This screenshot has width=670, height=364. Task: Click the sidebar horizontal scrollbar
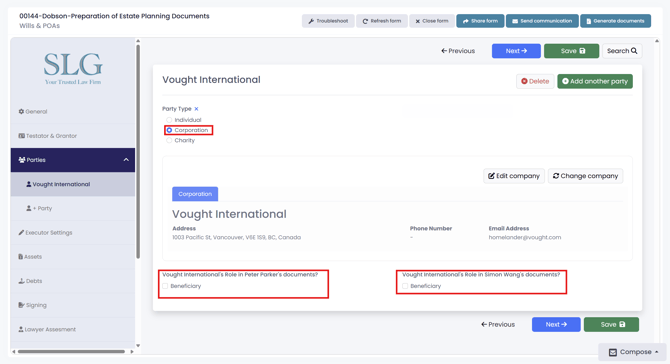click(71, 352)
